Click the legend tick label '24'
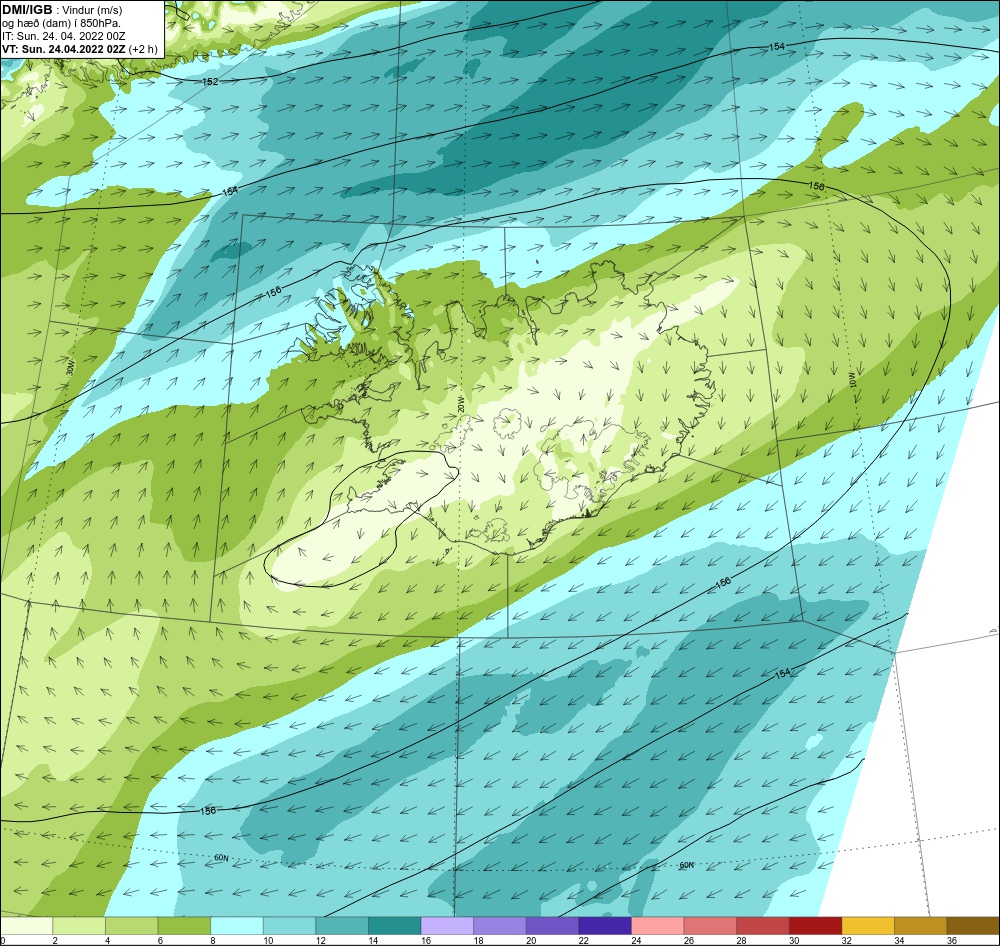This screenshot has height=946, width=1000. tap(636, 940)
